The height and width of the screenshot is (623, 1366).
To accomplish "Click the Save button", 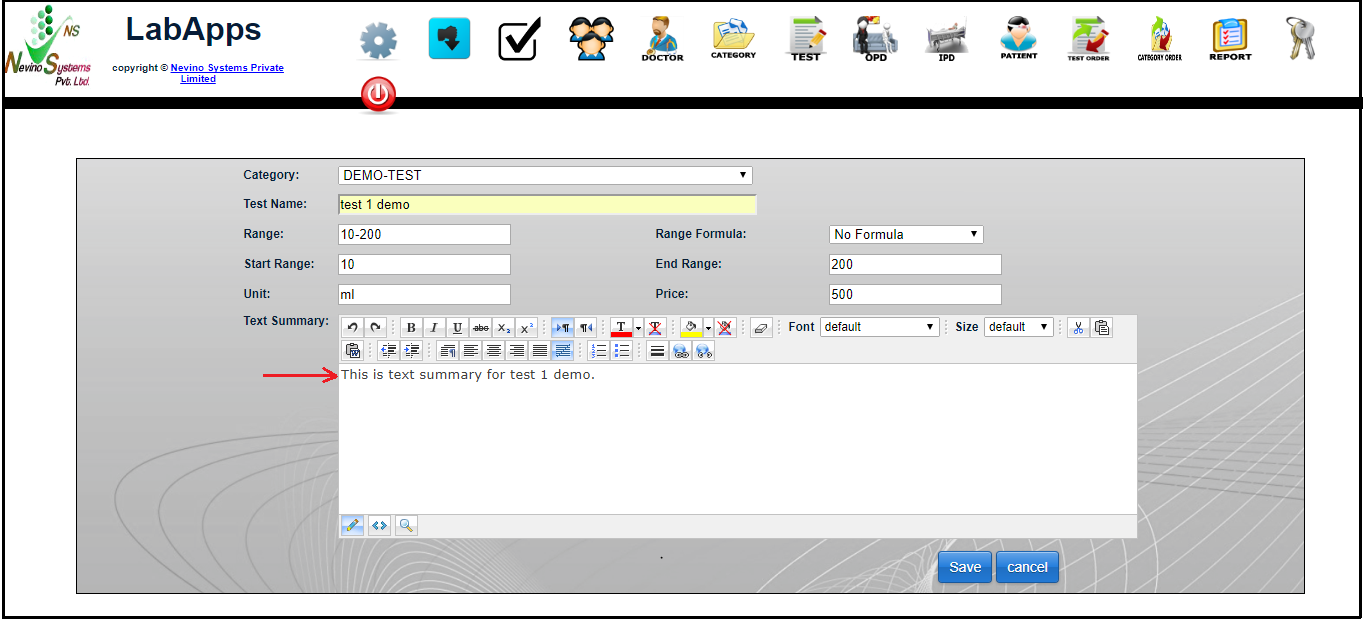I will pyautogui.click(x=964, y=567).
